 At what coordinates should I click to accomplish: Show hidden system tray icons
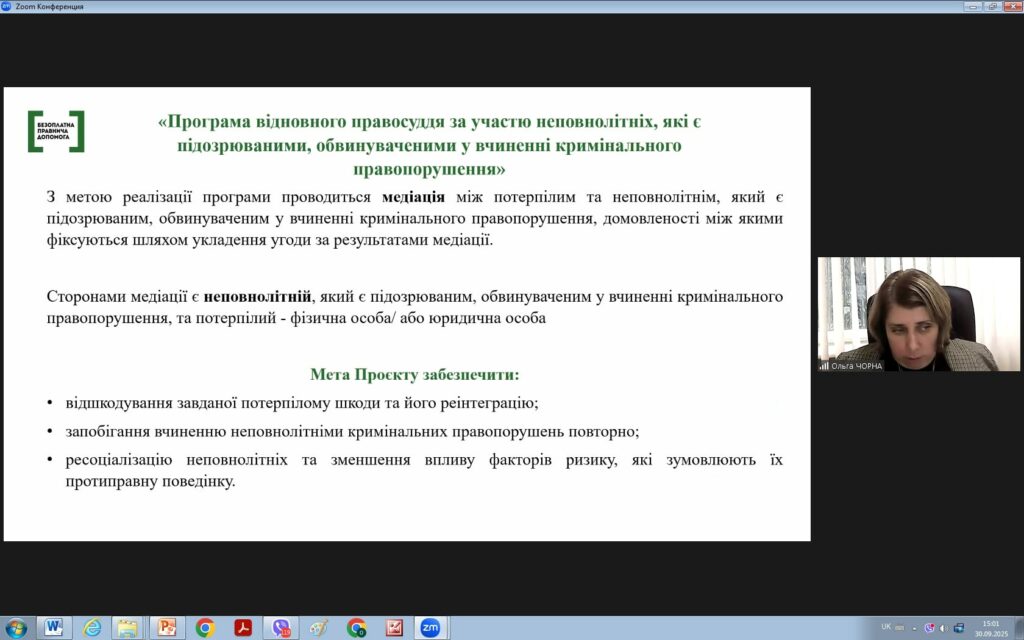914,628
